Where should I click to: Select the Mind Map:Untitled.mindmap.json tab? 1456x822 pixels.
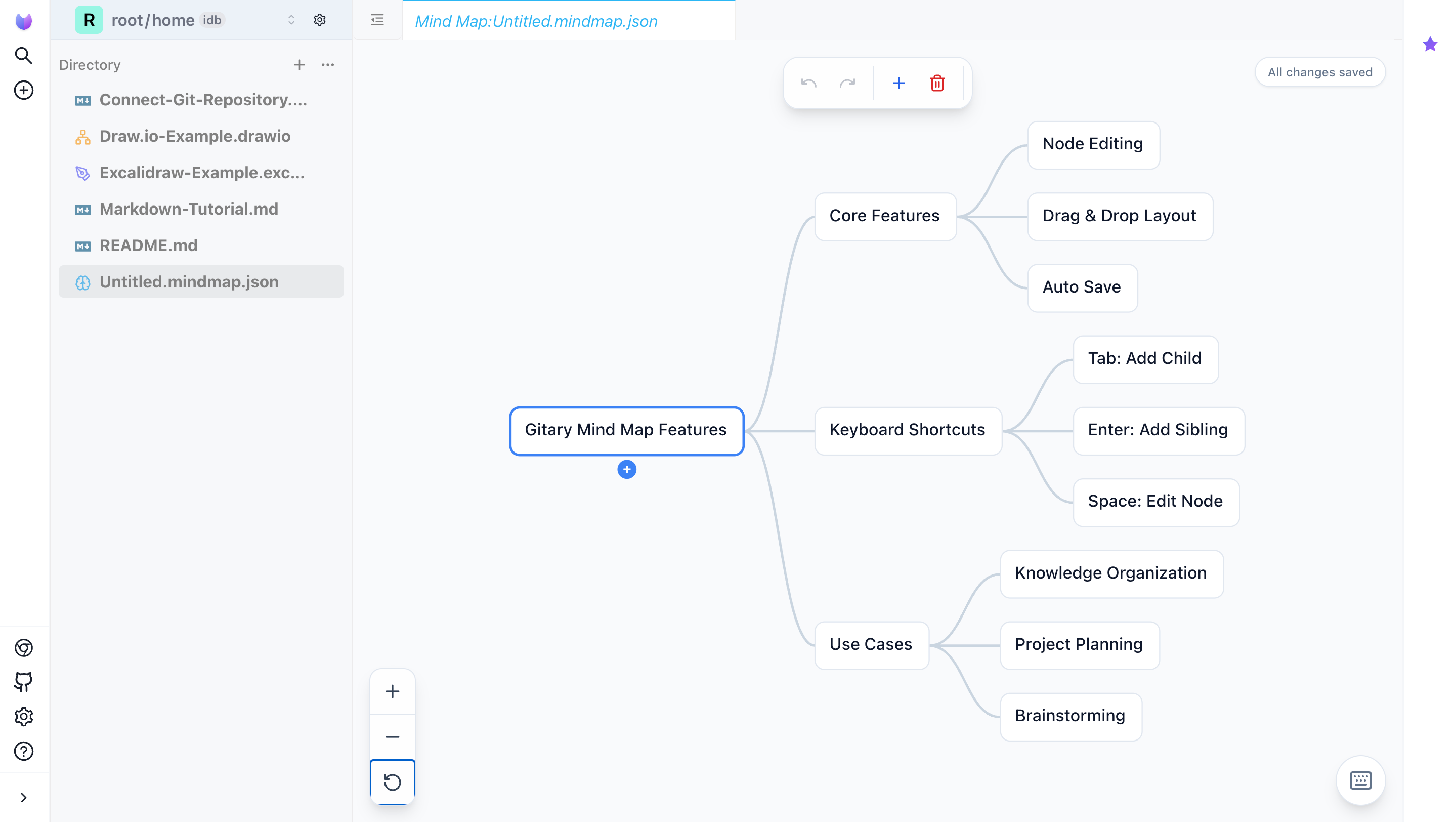click(x=568, y=21)
